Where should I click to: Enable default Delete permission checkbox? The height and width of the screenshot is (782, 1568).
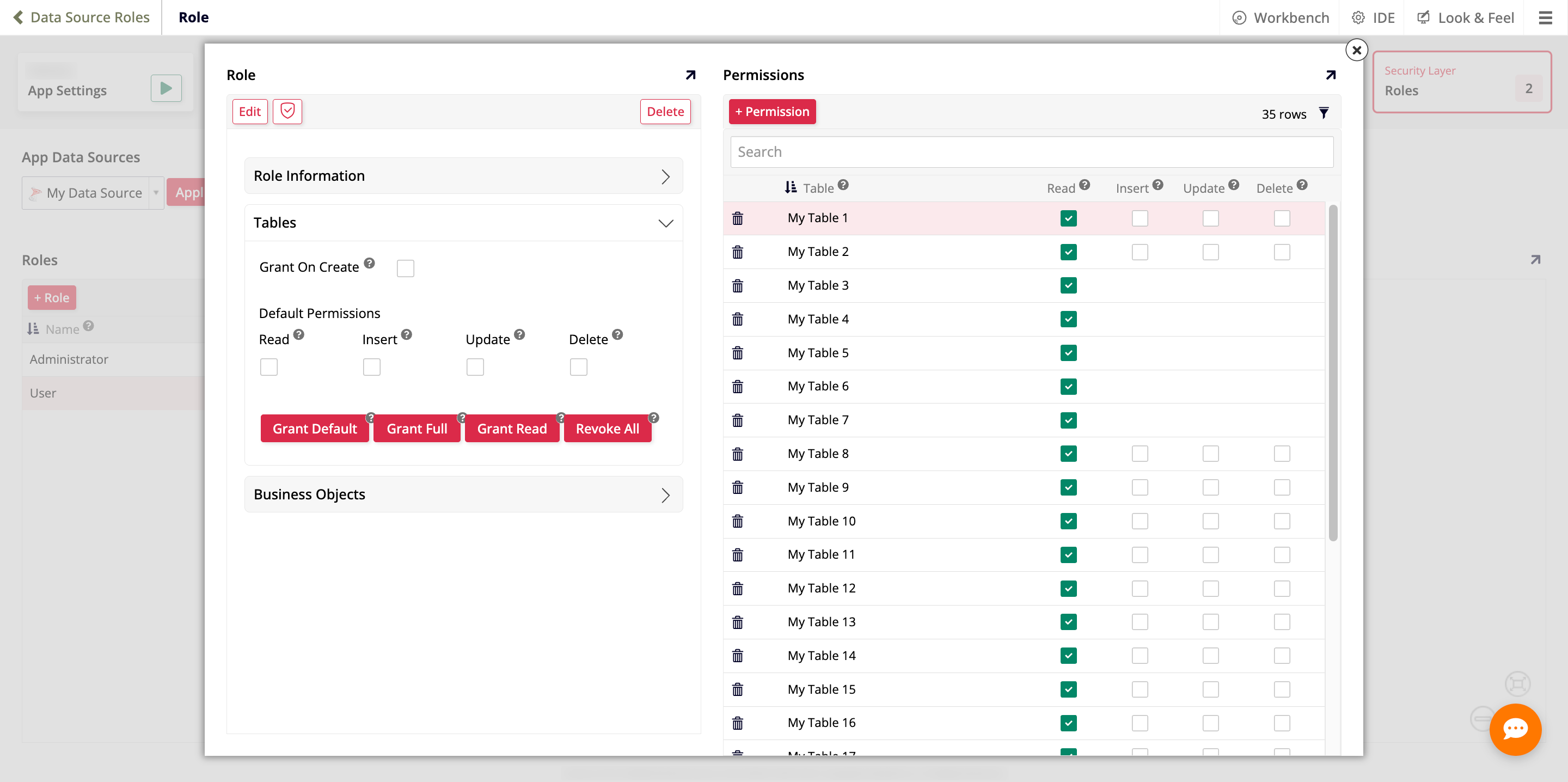[579, 367]
